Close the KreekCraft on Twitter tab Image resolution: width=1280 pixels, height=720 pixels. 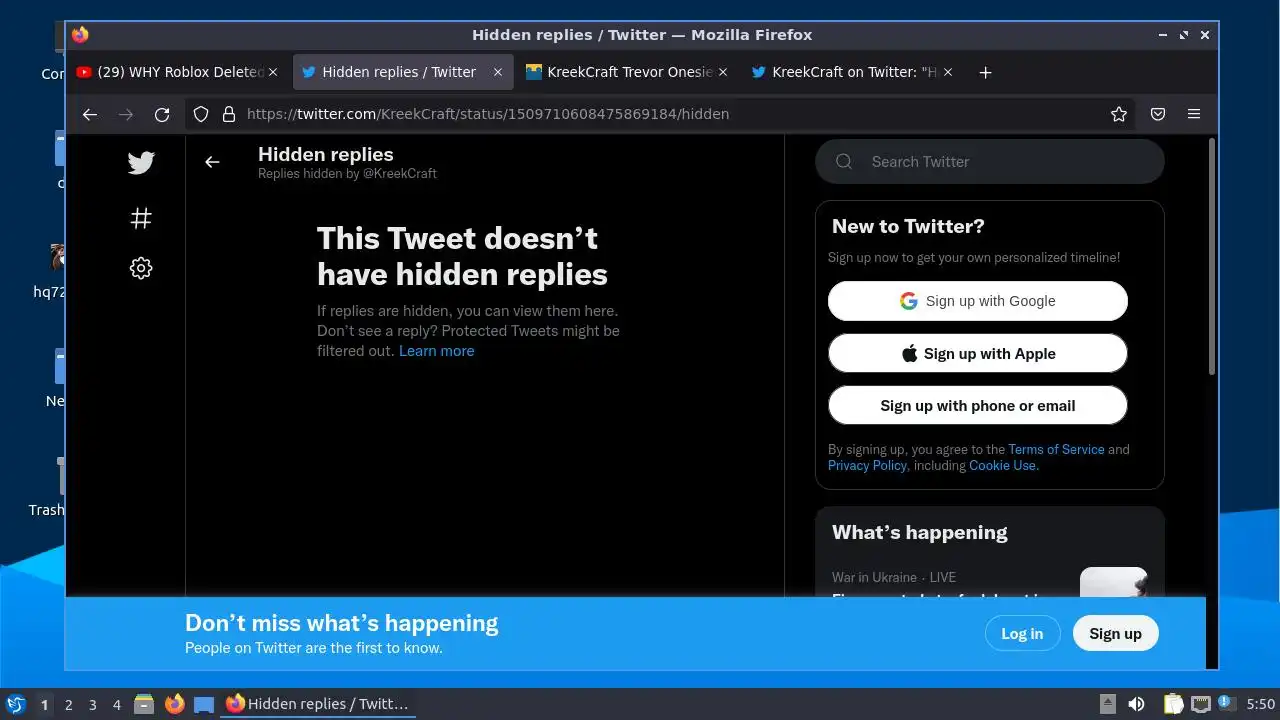tap(948, 72)
